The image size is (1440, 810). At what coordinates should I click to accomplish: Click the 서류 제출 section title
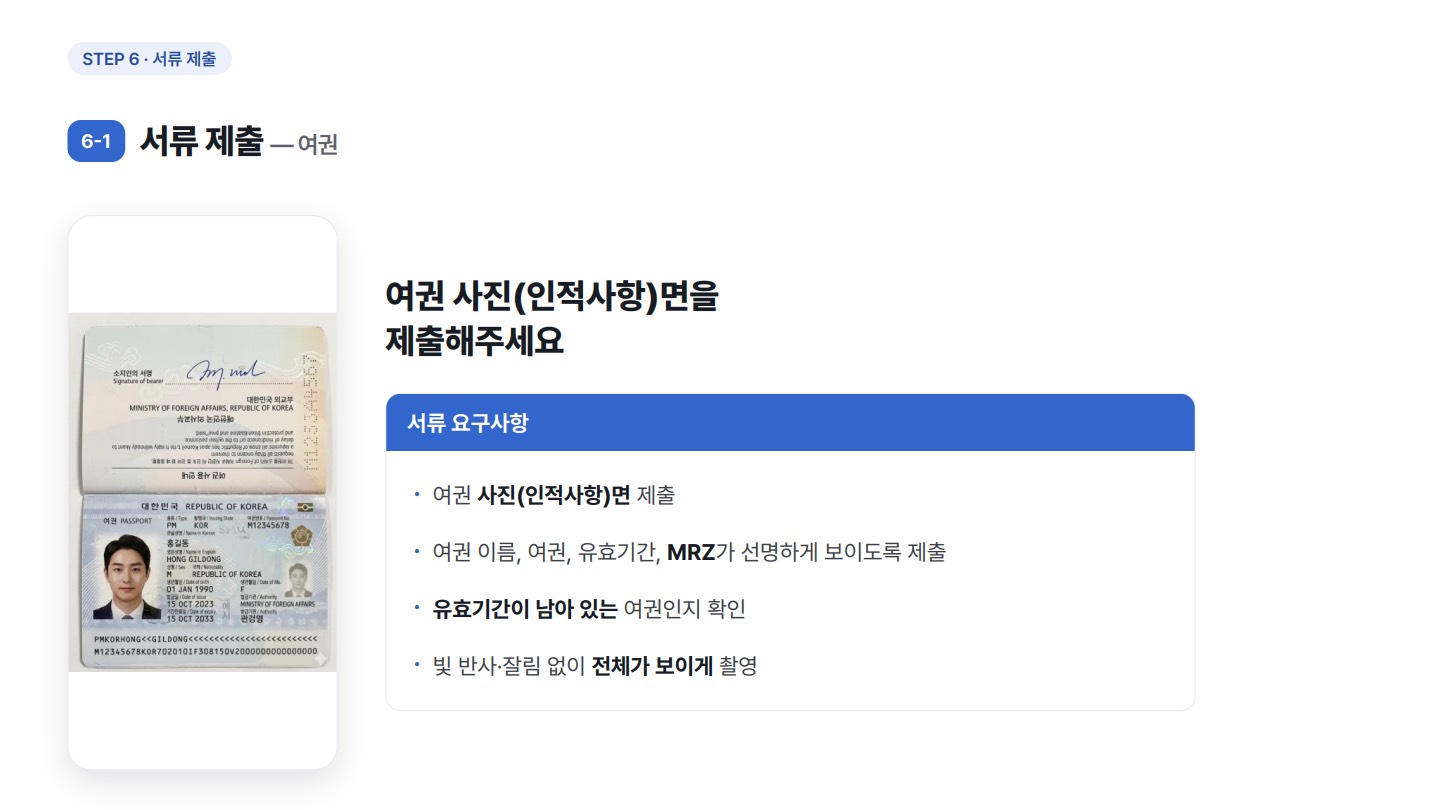[x=201, y=141]
